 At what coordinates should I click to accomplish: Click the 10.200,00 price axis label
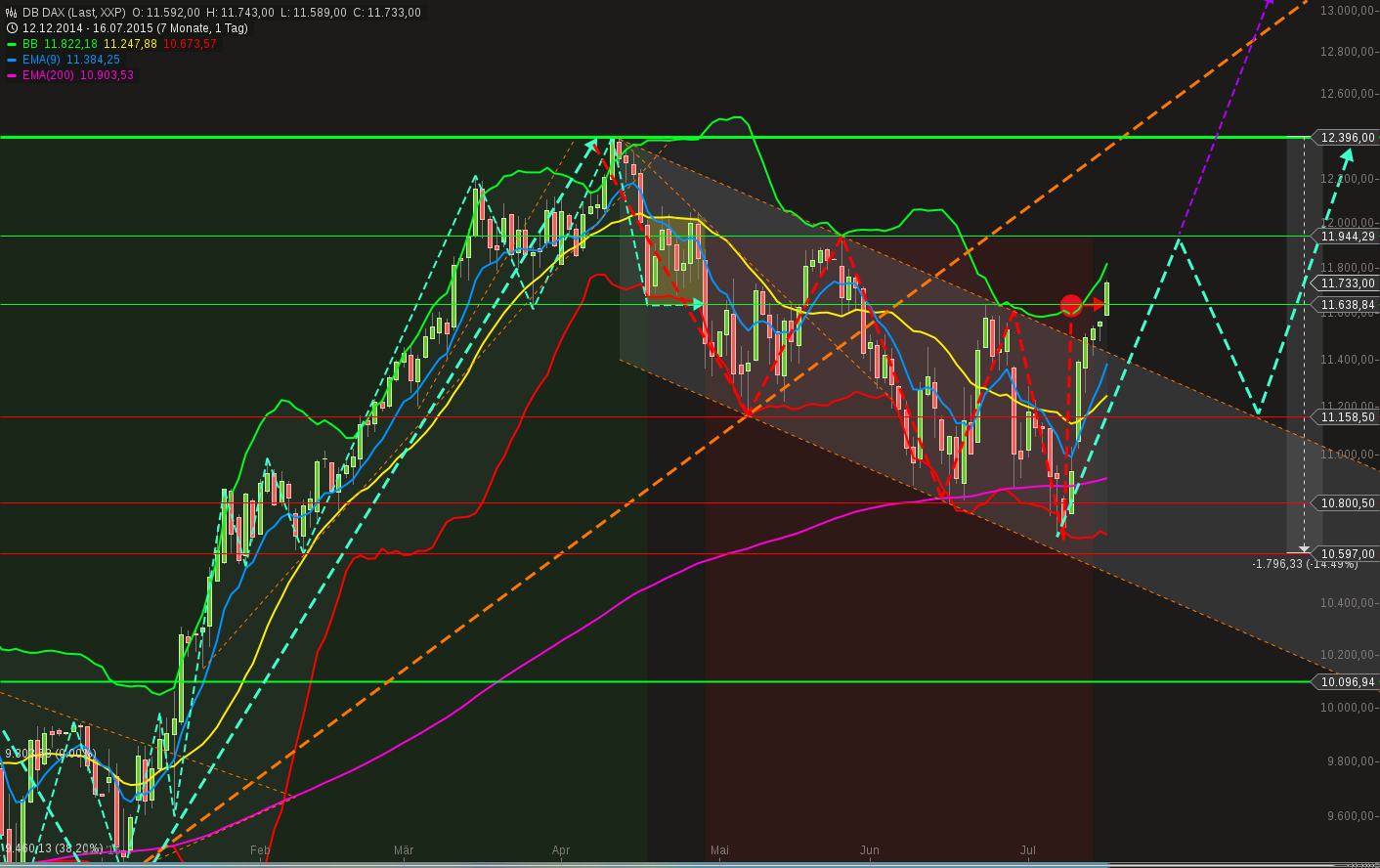[1348, 655]
